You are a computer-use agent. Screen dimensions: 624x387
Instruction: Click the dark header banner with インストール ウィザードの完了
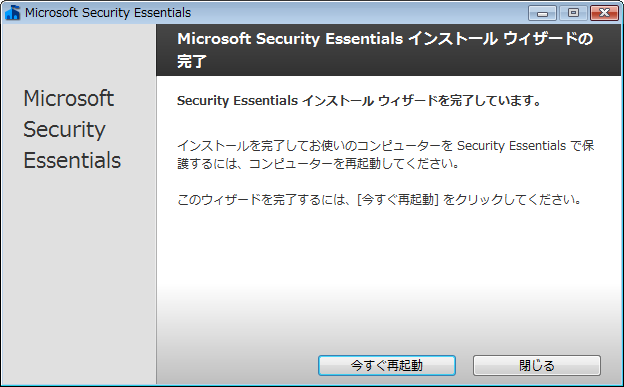(x=388, y=50)
